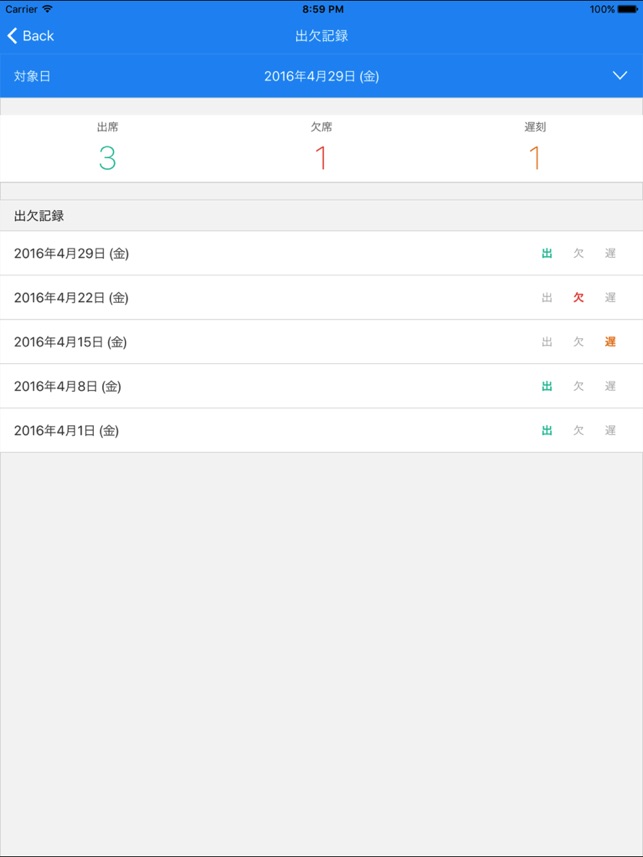This screenshot has height=857, width=643.
Task: Tap the 出席 count of 3
Action: [107, 158]
